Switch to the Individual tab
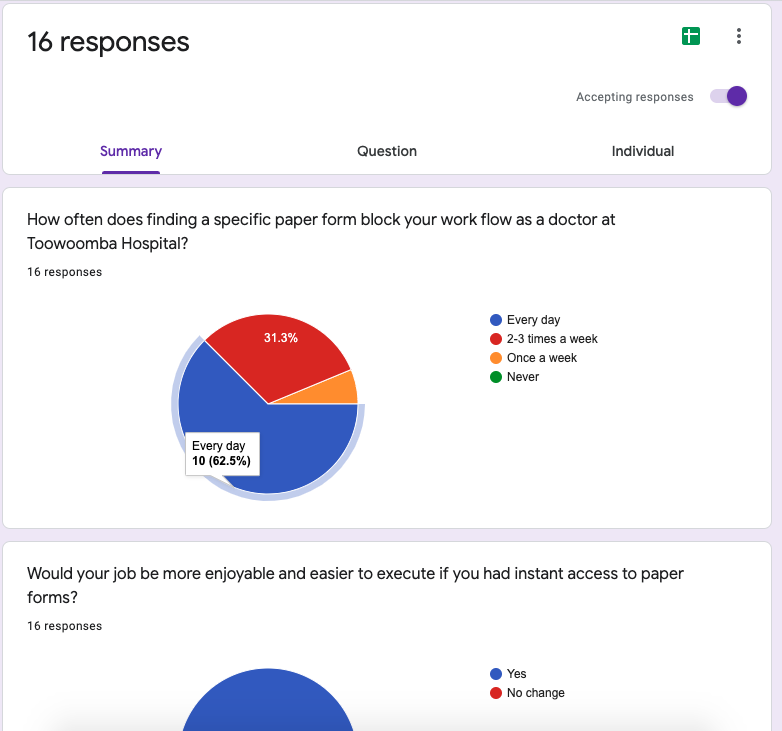 click(x=643, y=151)
